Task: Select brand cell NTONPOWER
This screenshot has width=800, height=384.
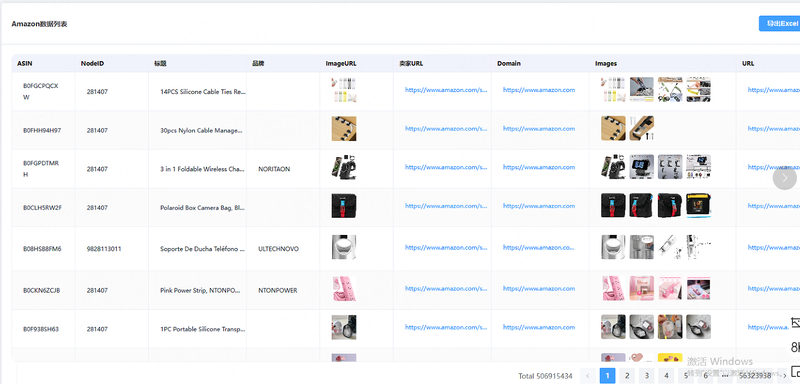Action: coord(278,291)
